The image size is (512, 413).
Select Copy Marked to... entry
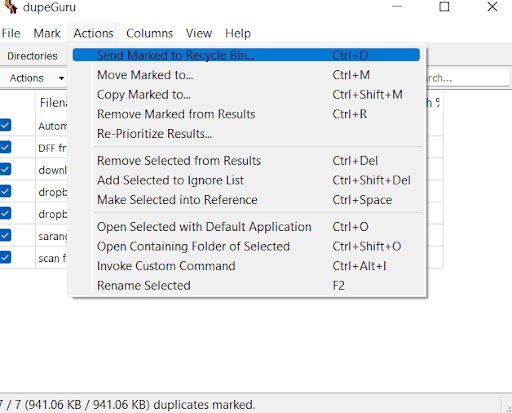click(x=246, y=94)
